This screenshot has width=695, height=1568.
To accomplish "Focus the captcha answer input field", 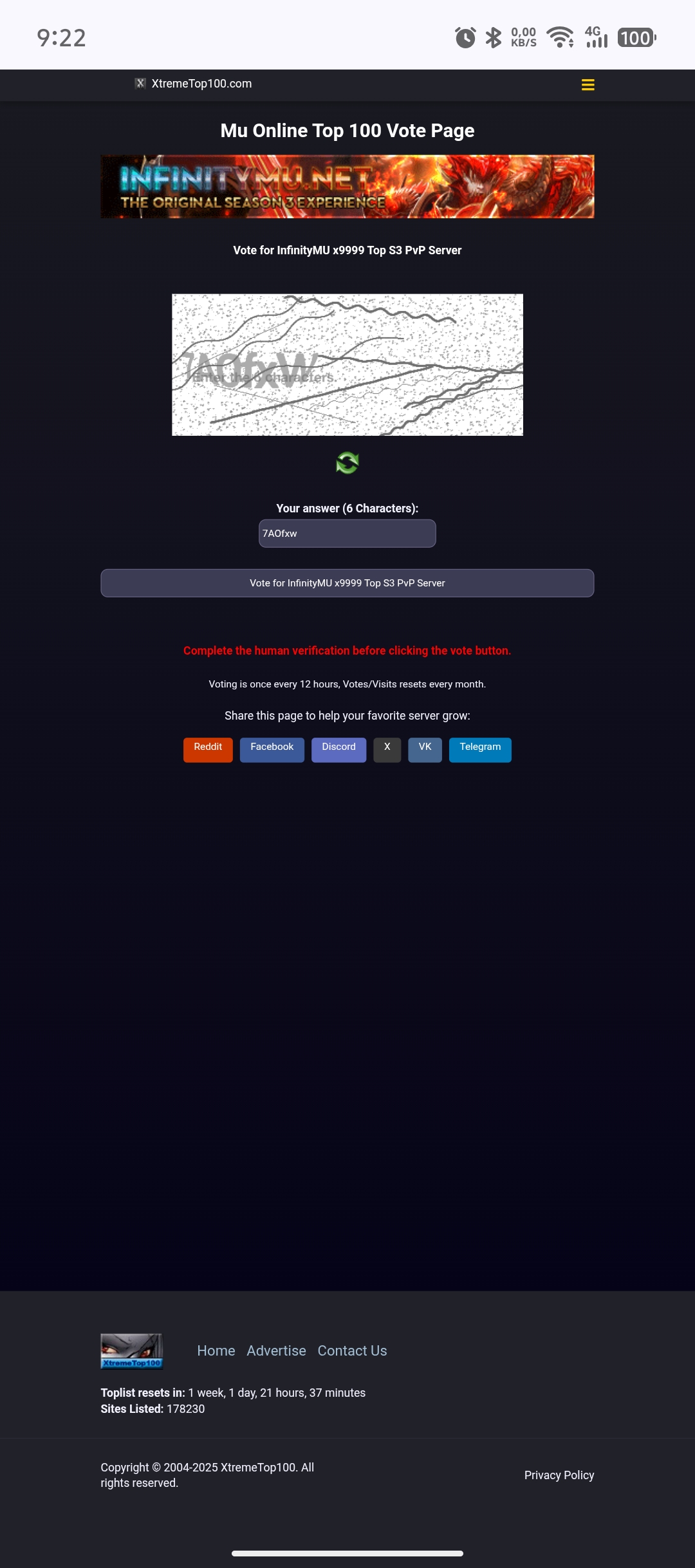I will [347, 534].
